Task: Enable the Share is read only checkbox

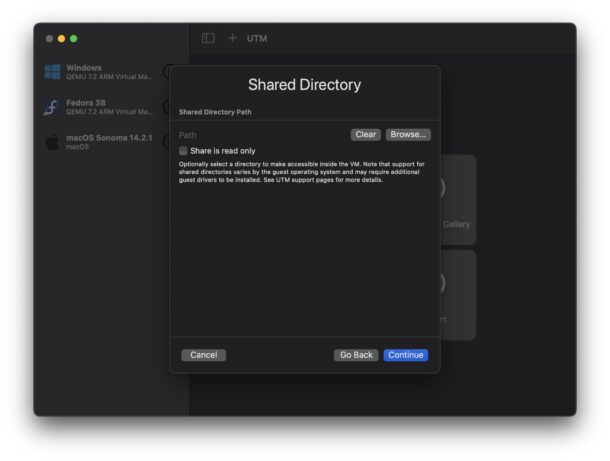Action: point(183,151)
